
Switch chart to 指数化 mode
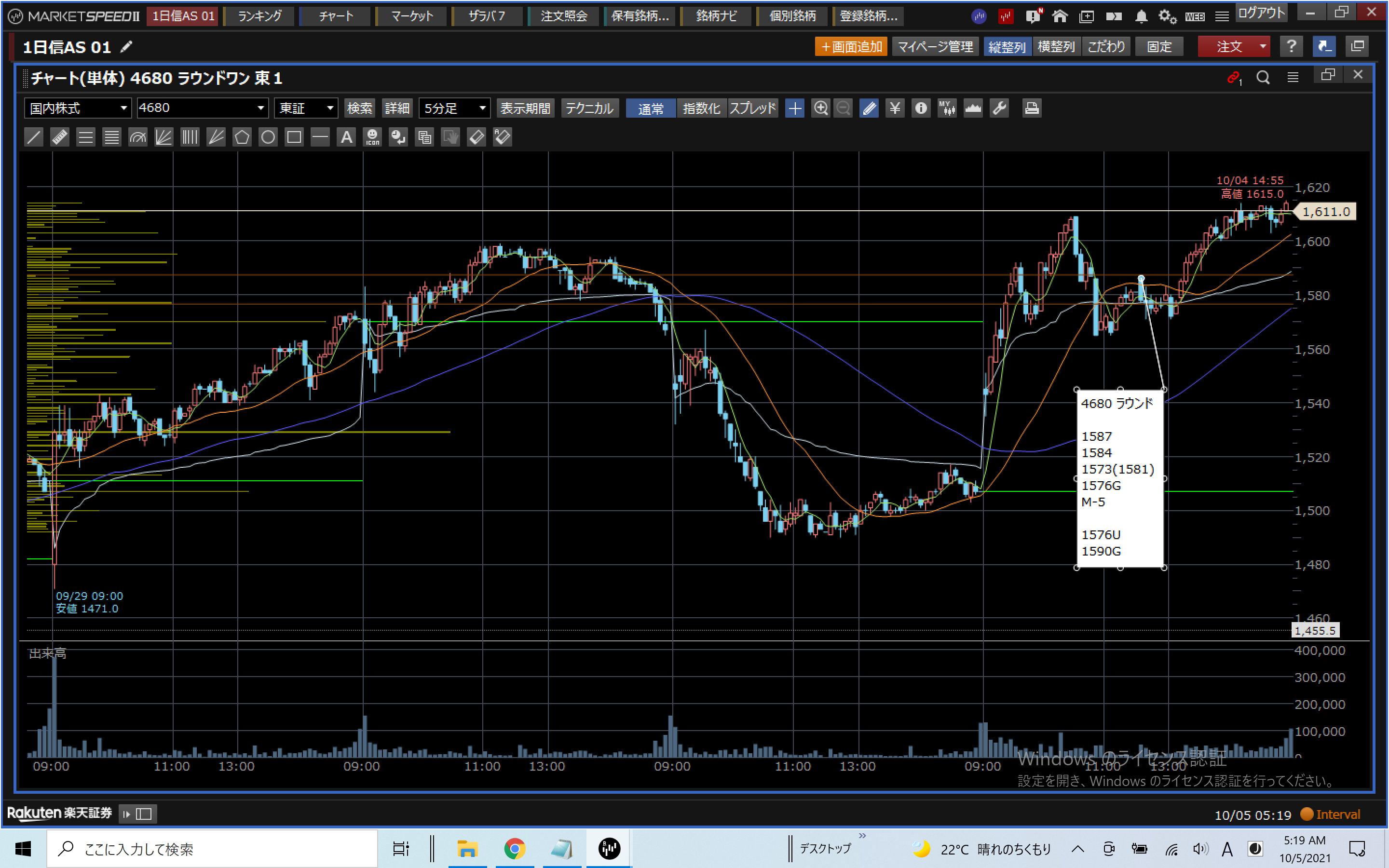tap(701, 108)
